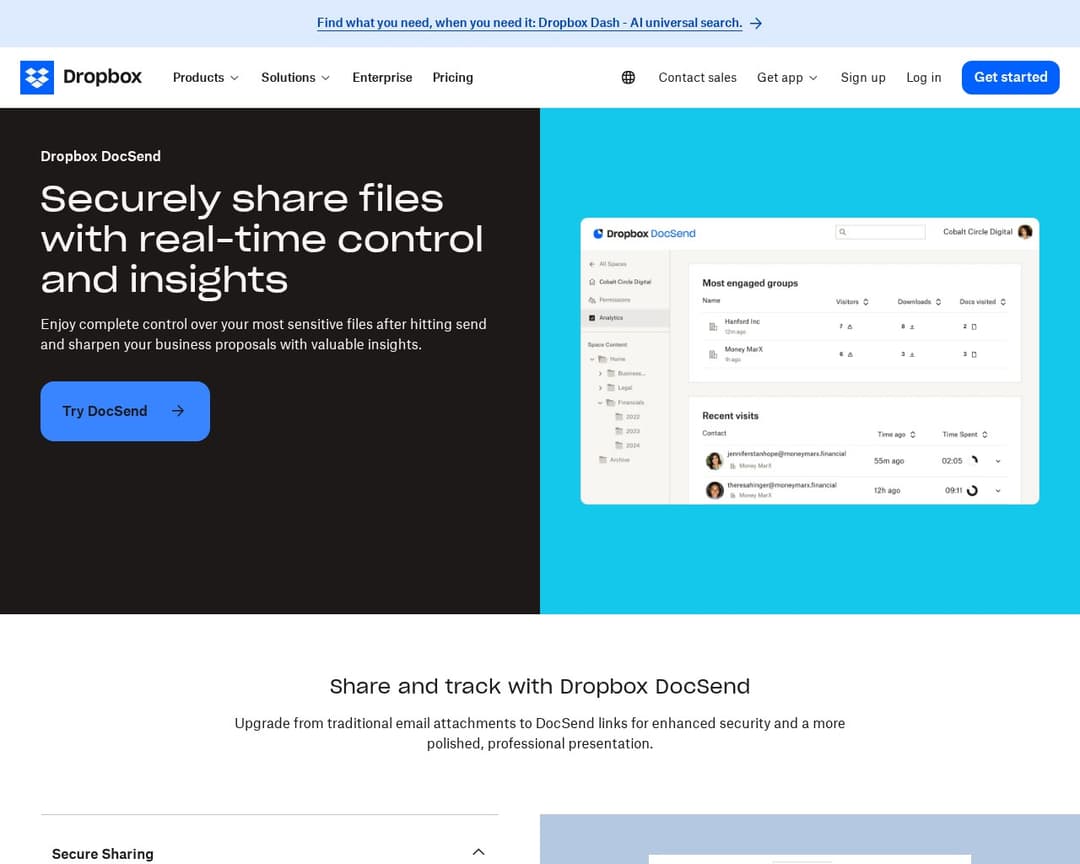Screen dimensions: 1080x864
Task: Open the Dropbox Dash AI universal search link
Action: tap(530, 23)
